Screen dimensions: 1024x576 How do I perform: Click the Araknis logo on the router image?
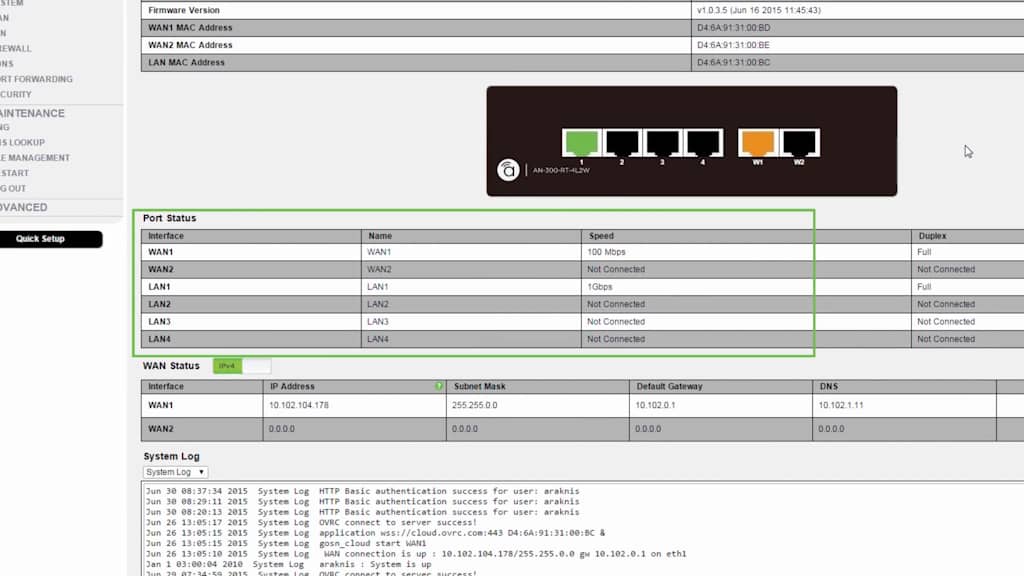pyautogui.click(x=508, y=170)
